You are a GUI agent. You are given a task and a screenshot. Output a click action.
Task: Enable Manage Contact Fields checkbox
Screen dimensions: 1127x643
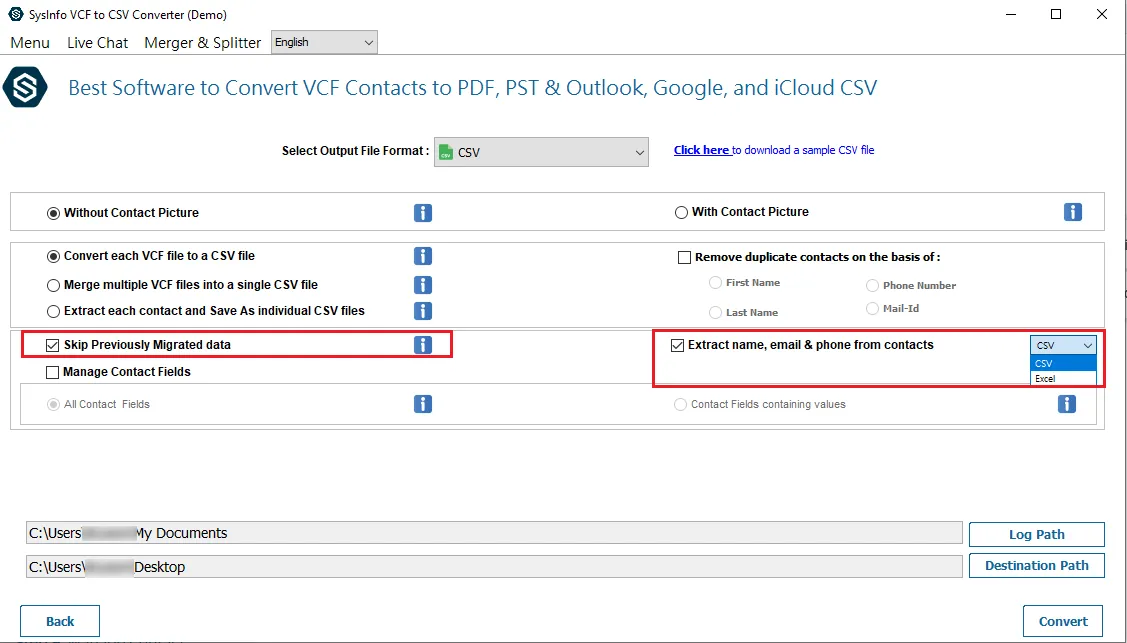pyautogui.click(x=53, y=372)
